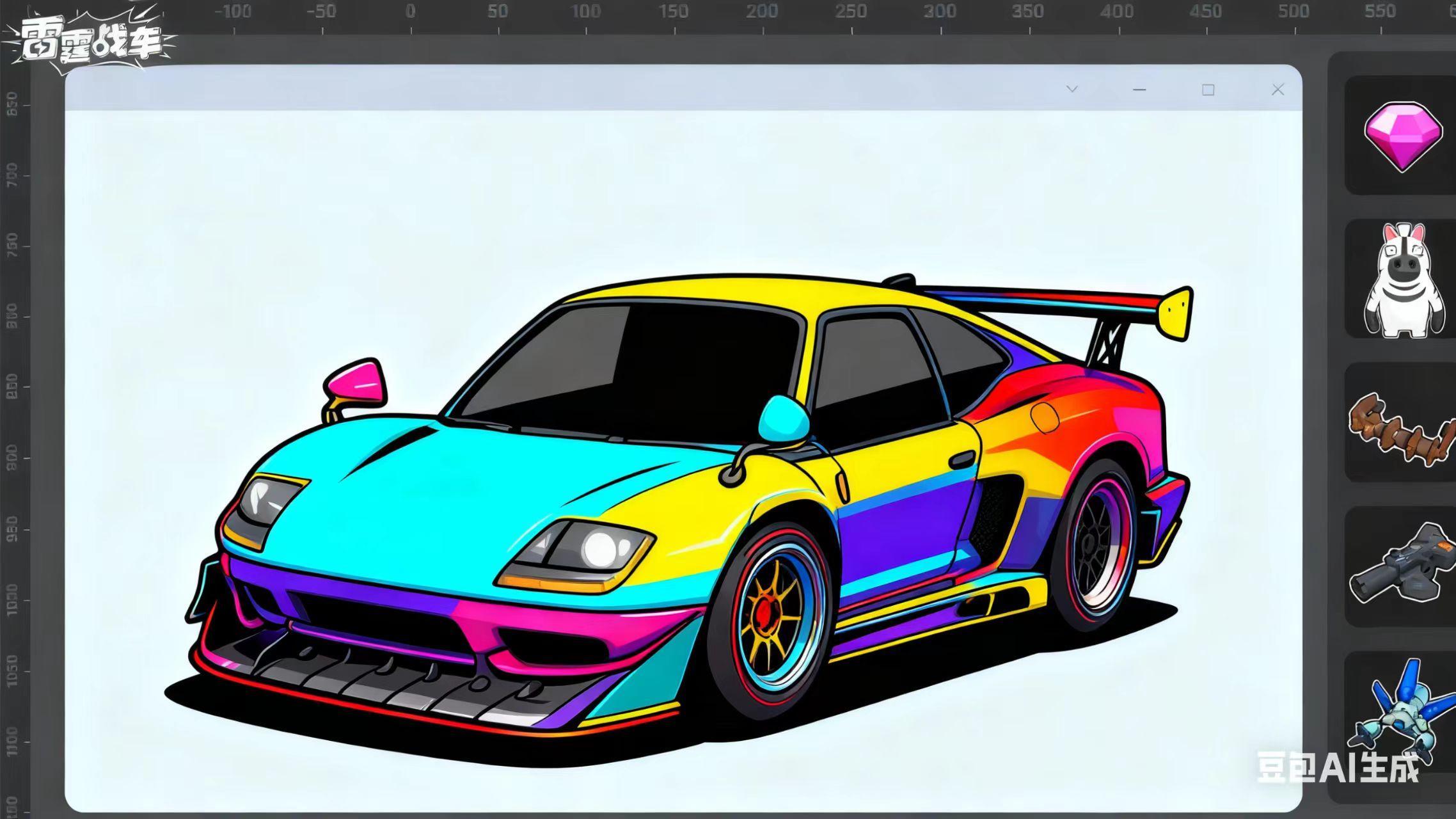Close the car preview window
This screenshot has width=1456, height=819.
click(x=1278, y=90)
